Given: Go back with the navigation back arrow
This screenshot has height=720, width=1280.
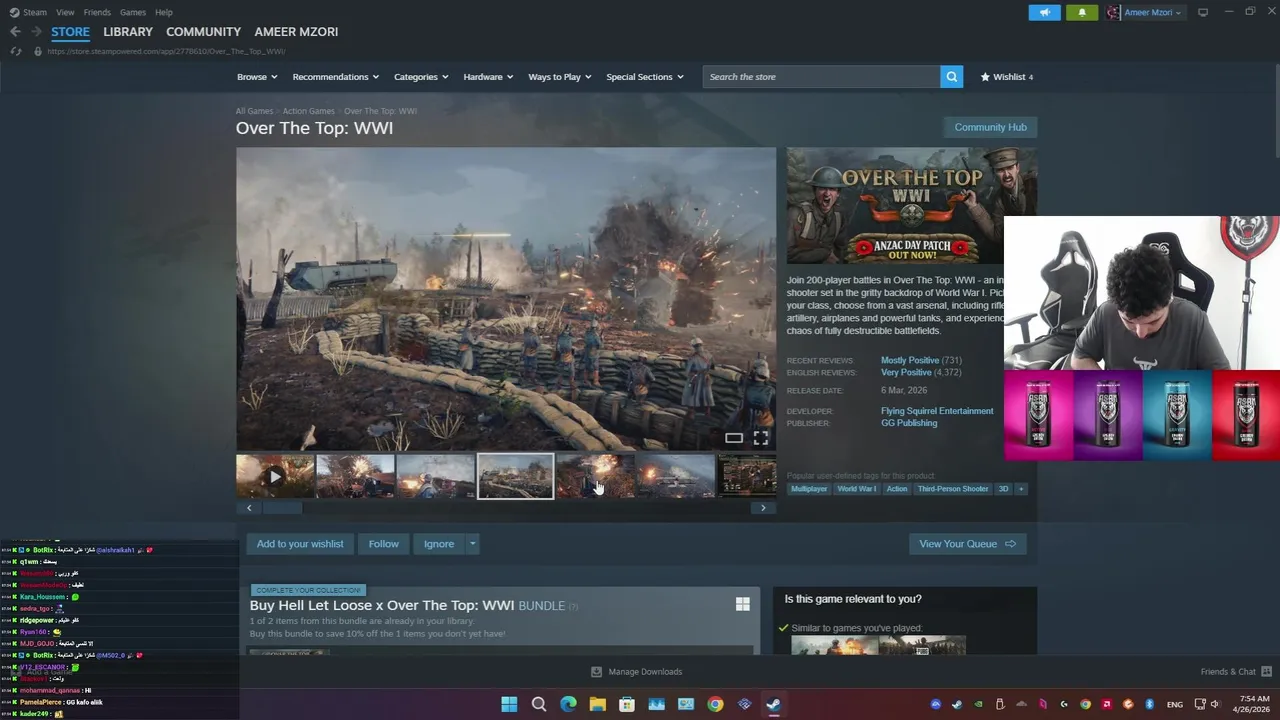Looking at the screenshot, I should [15, 32].
